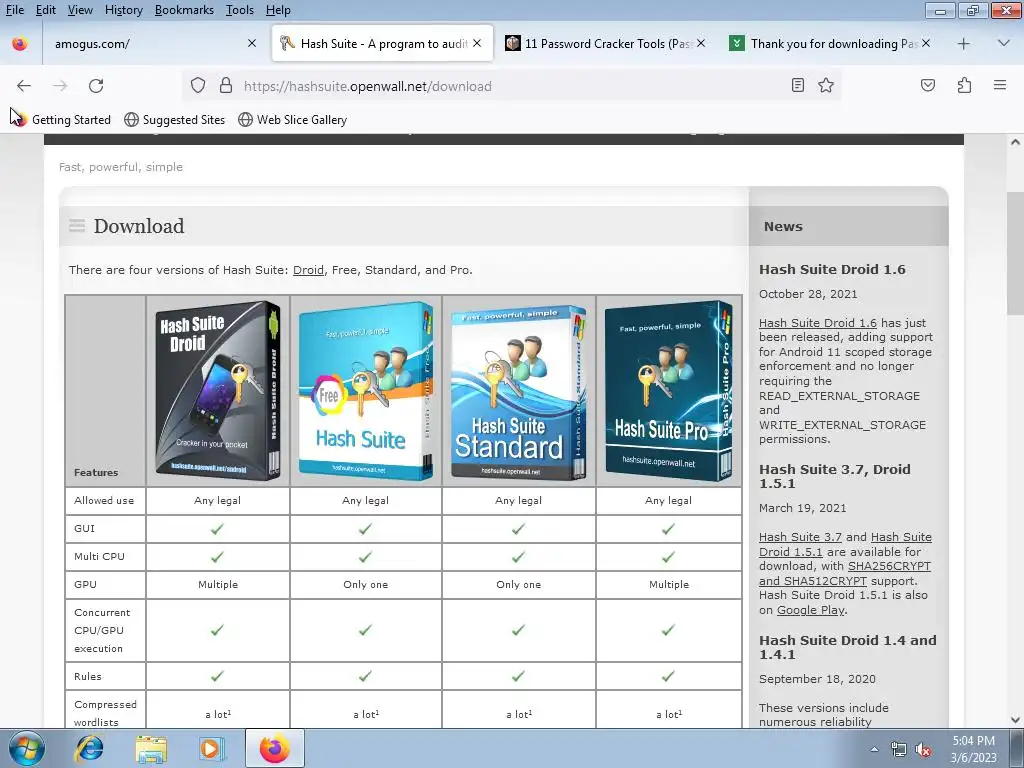Screen dimensions: 1024x768
Task: Open the taskbar clock showing 5:04 PM
Action: click(x=974, y=749)
